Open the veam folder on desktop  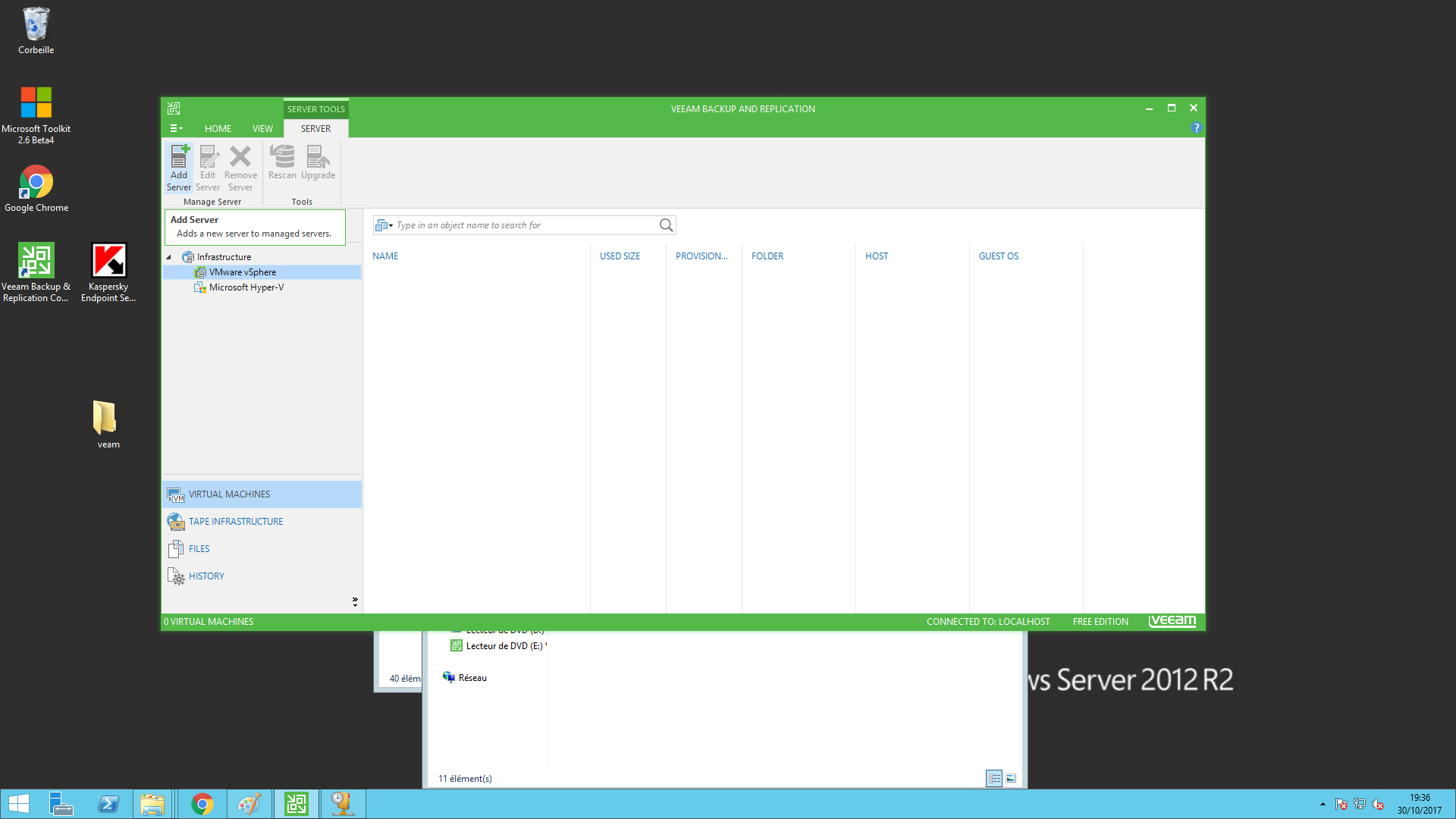tap(108, 425)
